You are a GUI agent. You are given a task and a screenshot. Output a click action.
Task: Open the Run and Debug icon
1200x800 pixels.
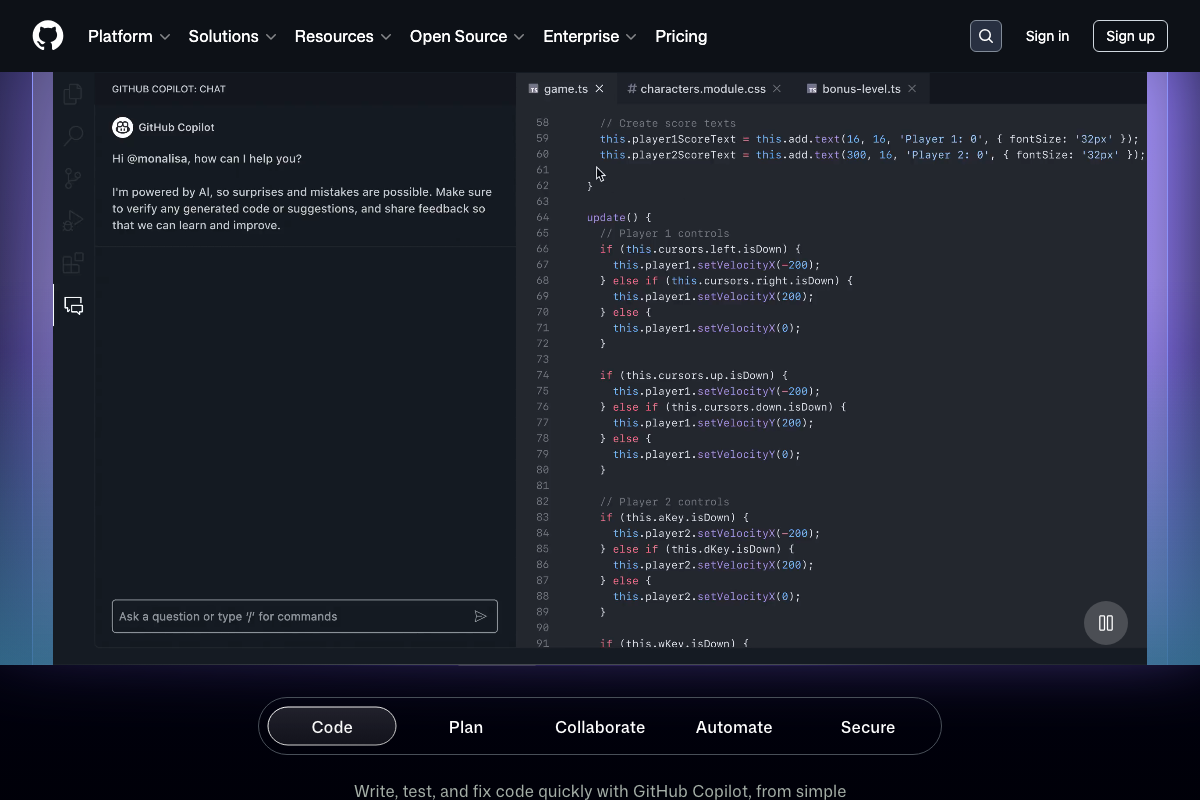[x=73, y=221]
